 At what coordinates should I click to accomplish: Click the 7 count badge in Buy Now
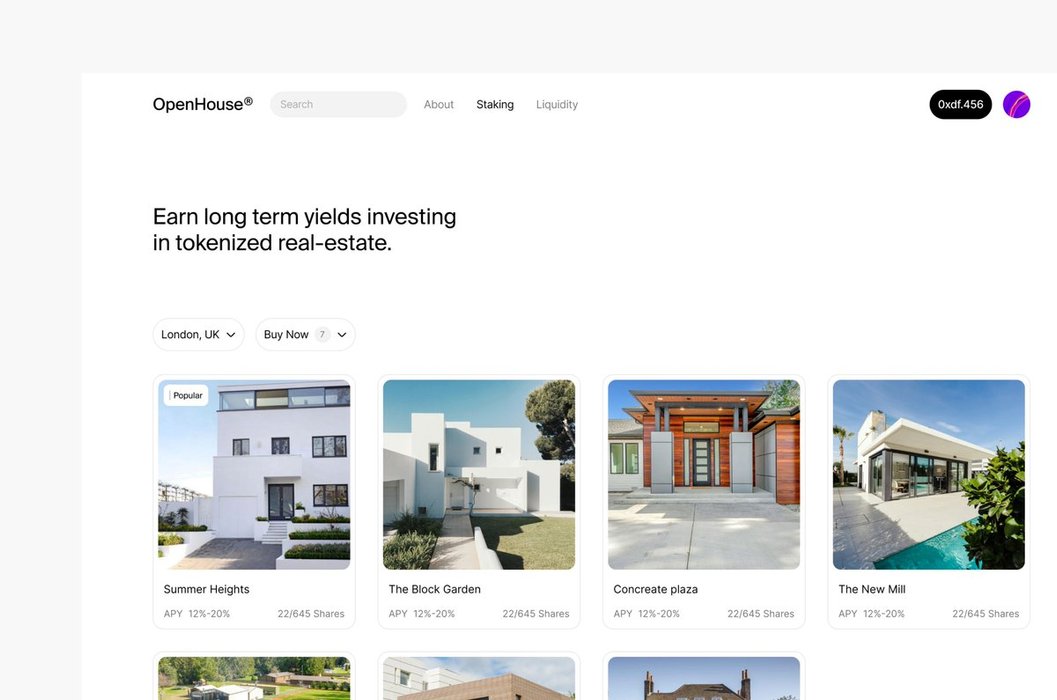click(x=322, y=334)
